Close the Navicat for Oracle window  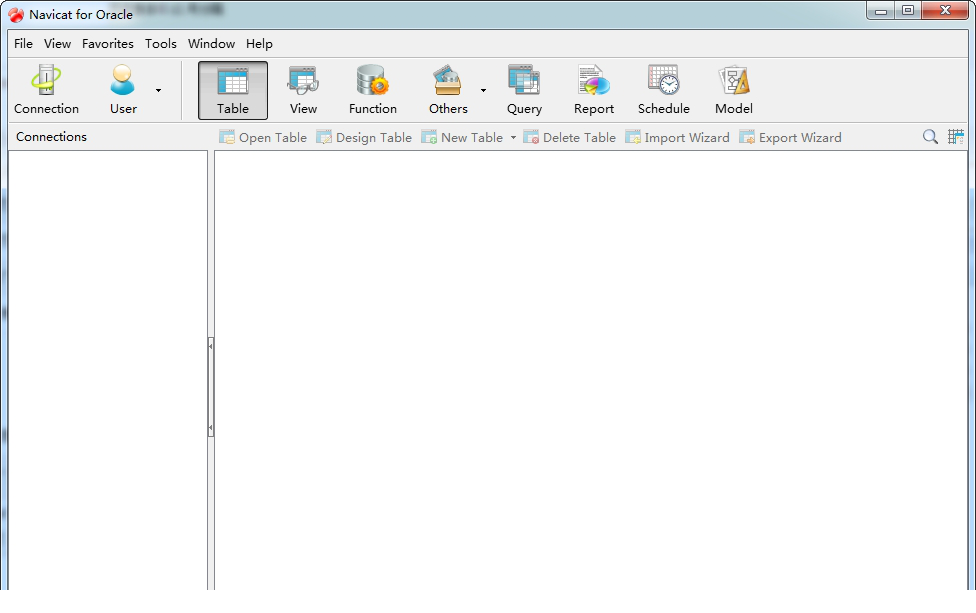pos(945,11)
